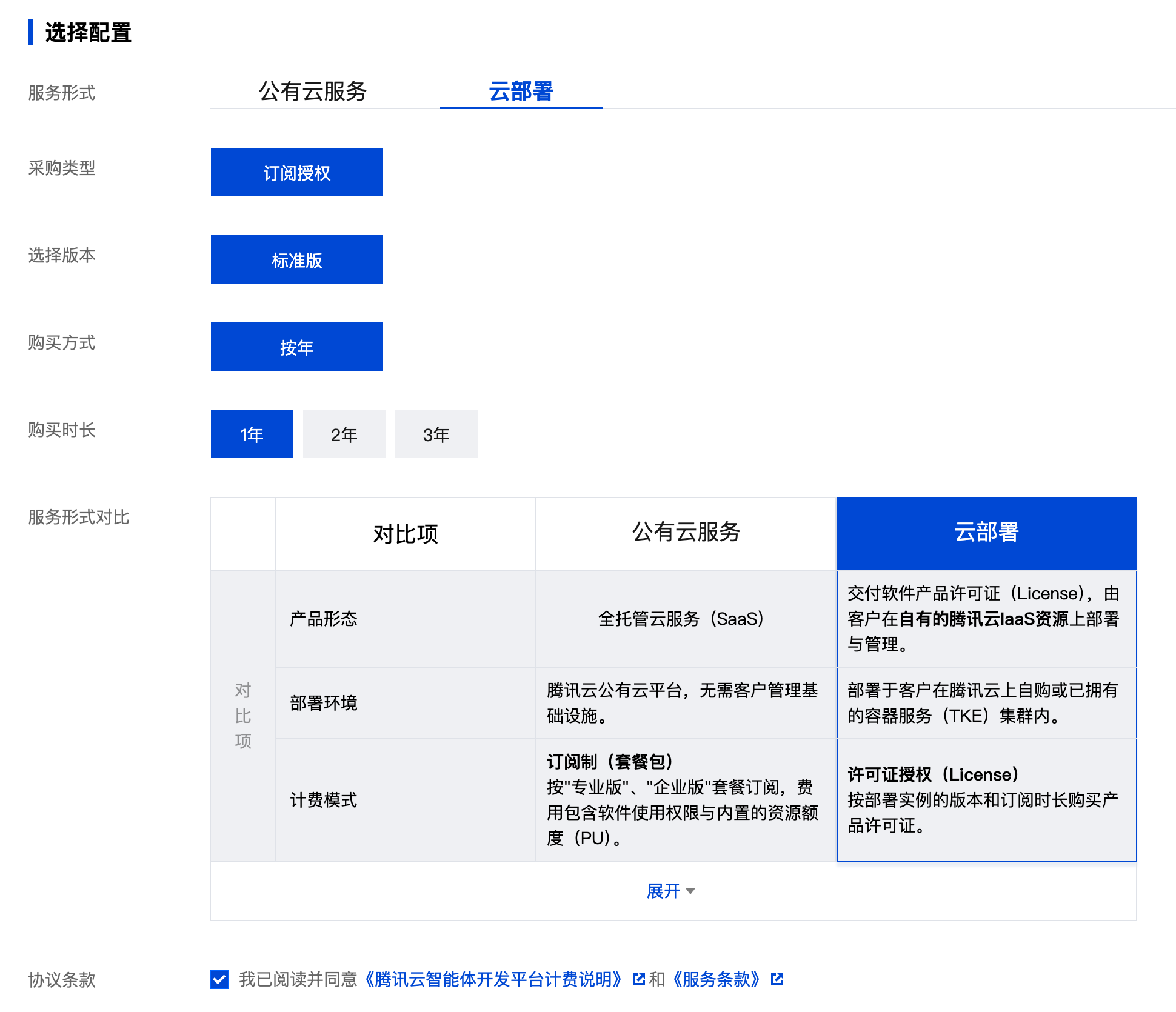Switch to the 公有云服务 tab

tap(313, 92)
